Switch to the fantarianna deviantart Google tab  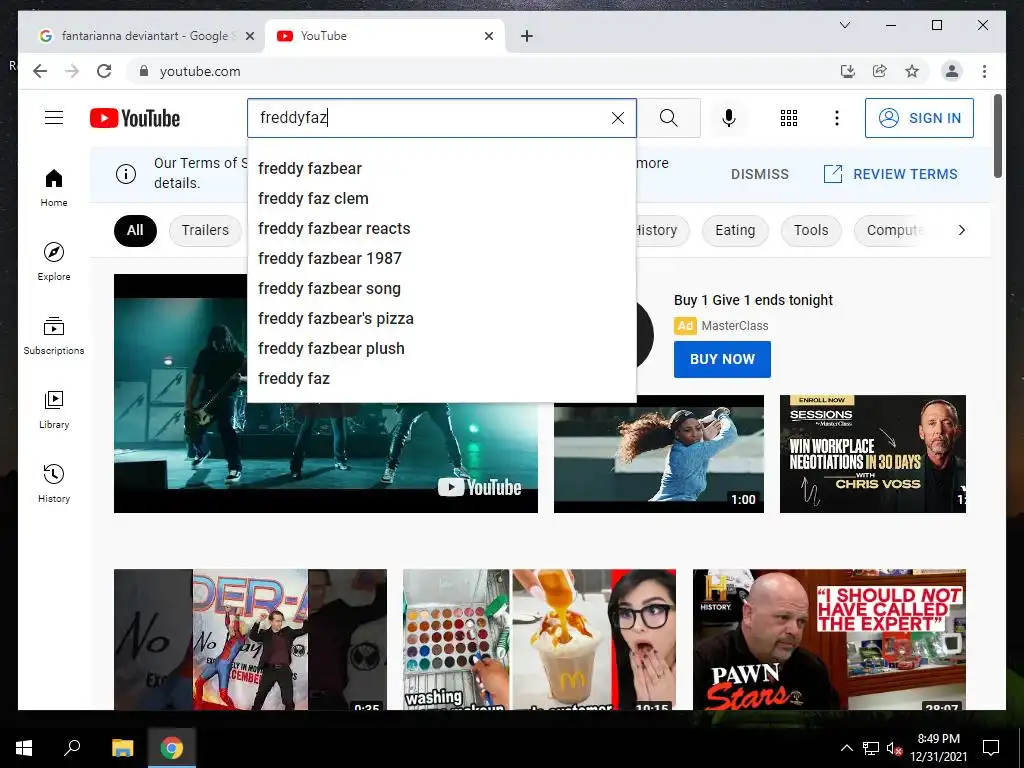pyautogui.click(x=145, y=36)
